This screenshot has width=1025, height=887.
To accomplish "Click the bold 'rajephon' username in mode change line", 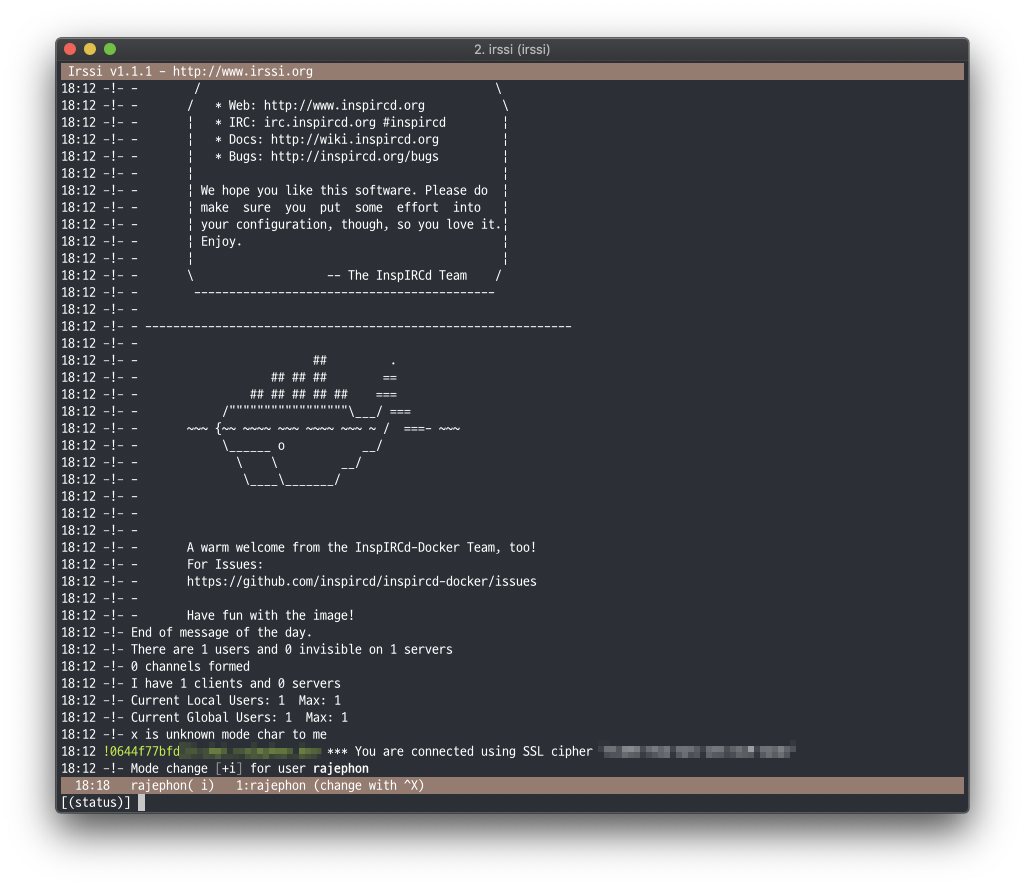I will coord(341,768).
